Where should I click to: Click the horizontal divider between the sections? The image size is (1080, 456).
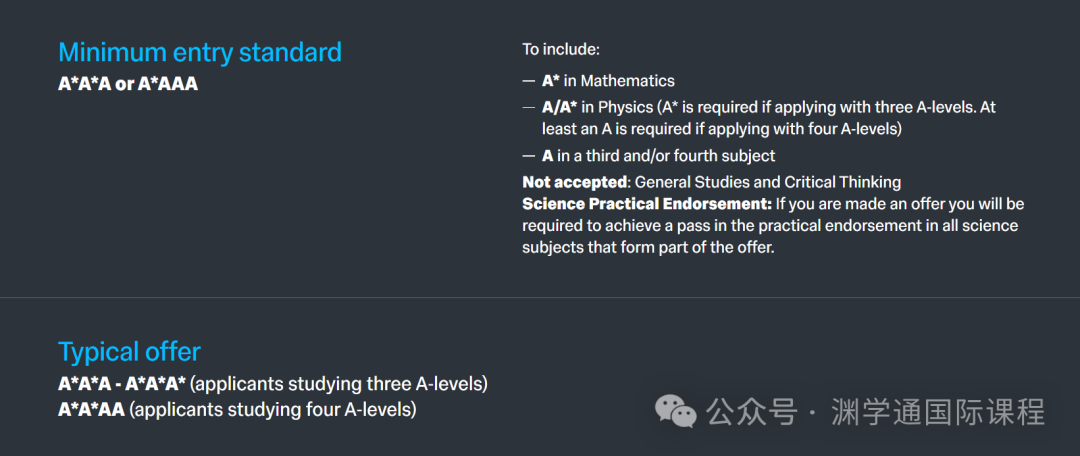click(540, 298)
